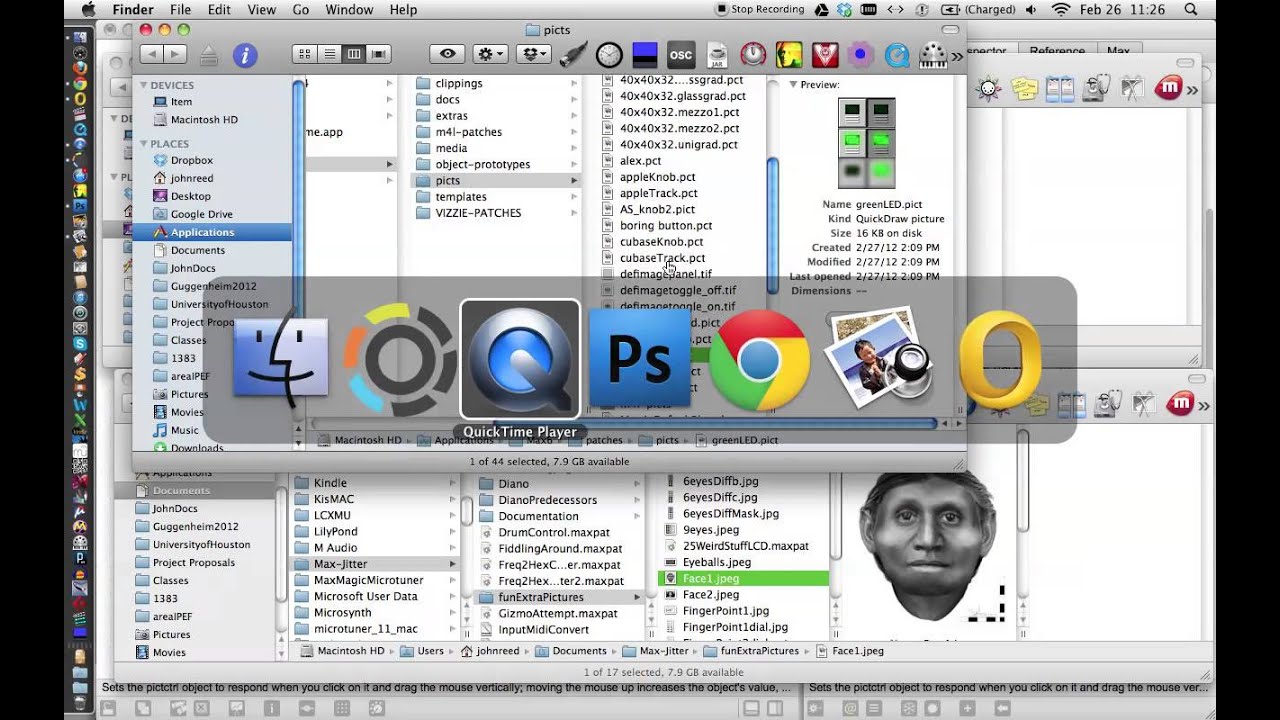Open the Go menu
The height and width of the screenshot is (720, 1280).
pos(301,10)
